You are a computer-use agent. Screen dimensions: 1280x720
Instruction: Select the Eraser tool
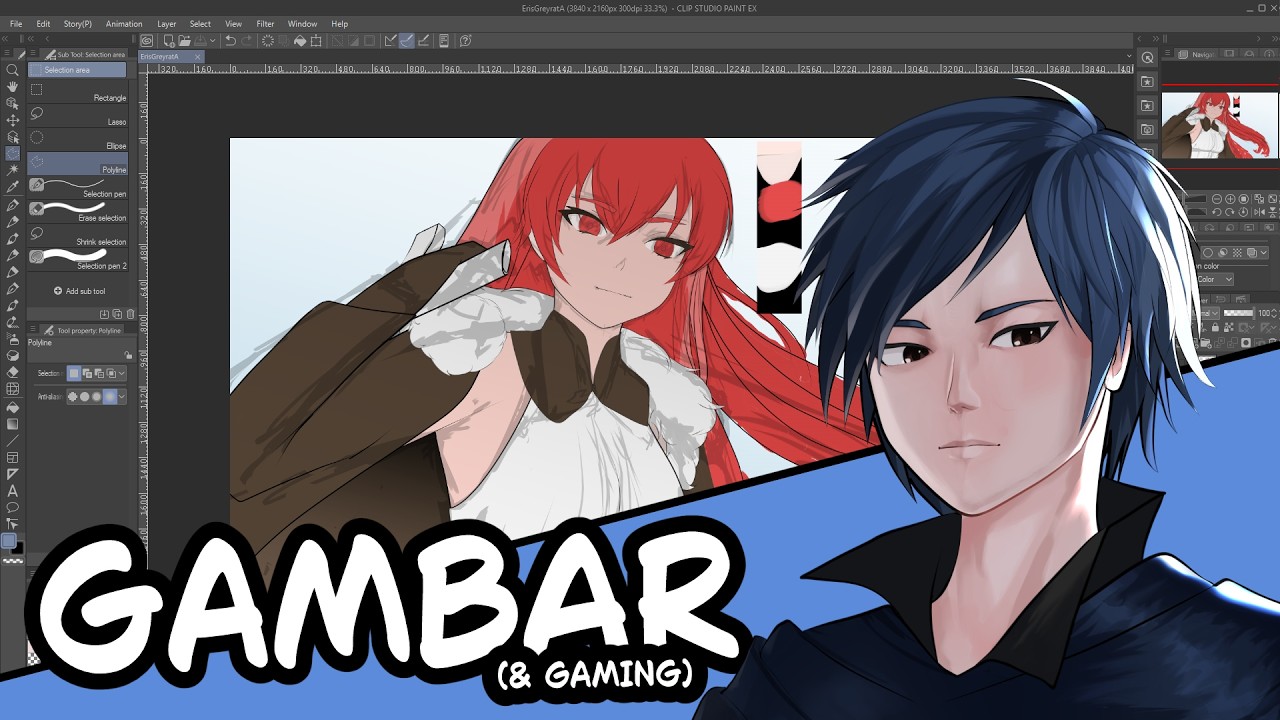pos(12,372)
